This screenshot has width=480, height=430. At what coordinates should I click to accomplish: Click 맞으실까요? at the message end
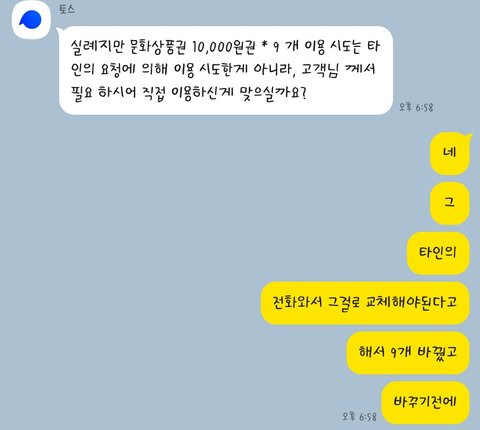tap(273, 93)
